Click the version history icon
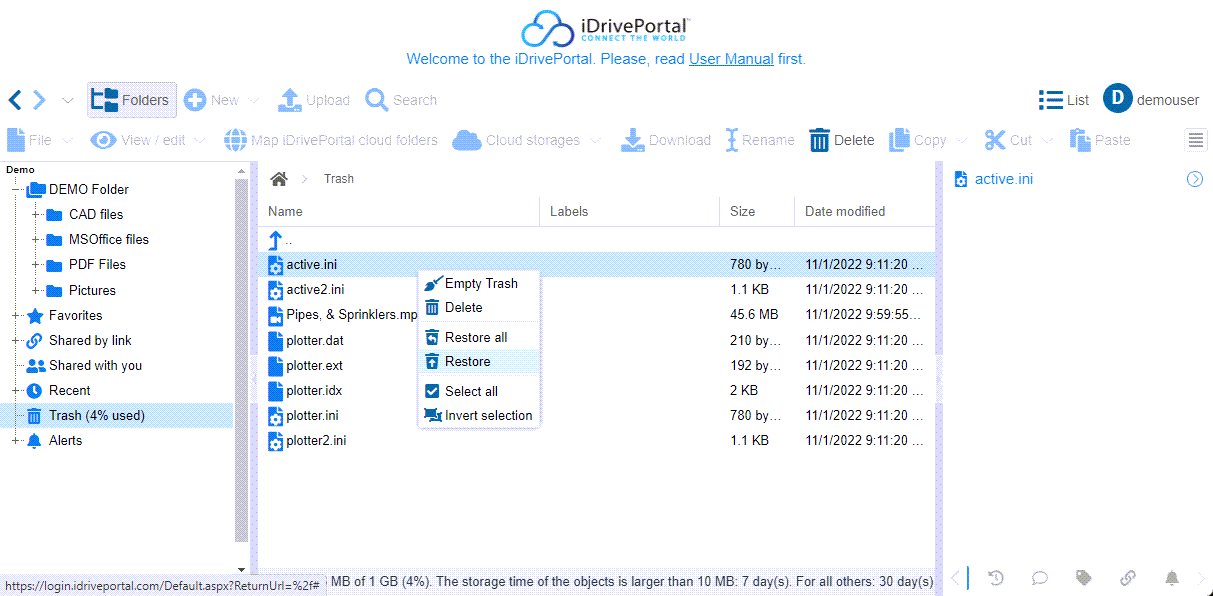1213x596 pixels. coord(996,578)
